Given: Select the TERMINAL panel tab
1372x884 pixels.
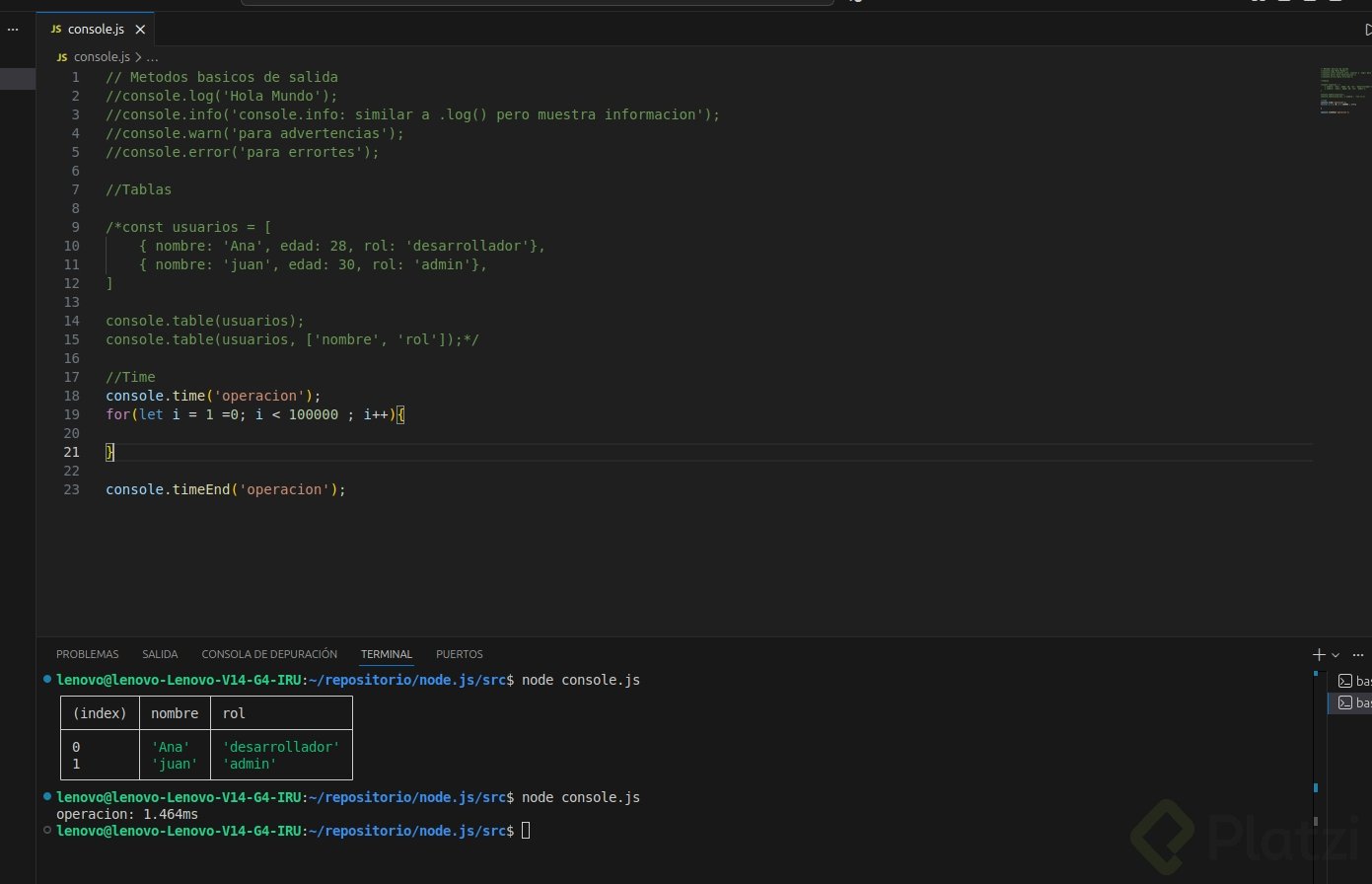Looking at the screenshot, I should 387,654.
